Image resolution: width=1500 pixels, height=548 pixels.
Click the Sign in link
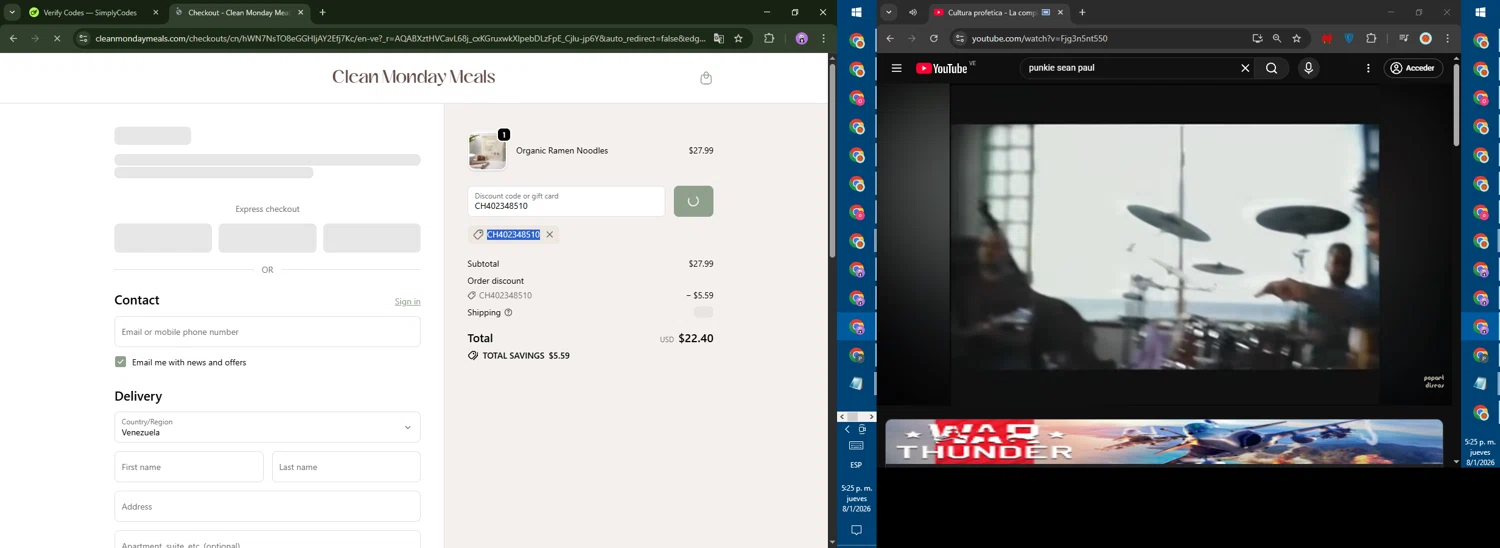(x=407, y=302)
